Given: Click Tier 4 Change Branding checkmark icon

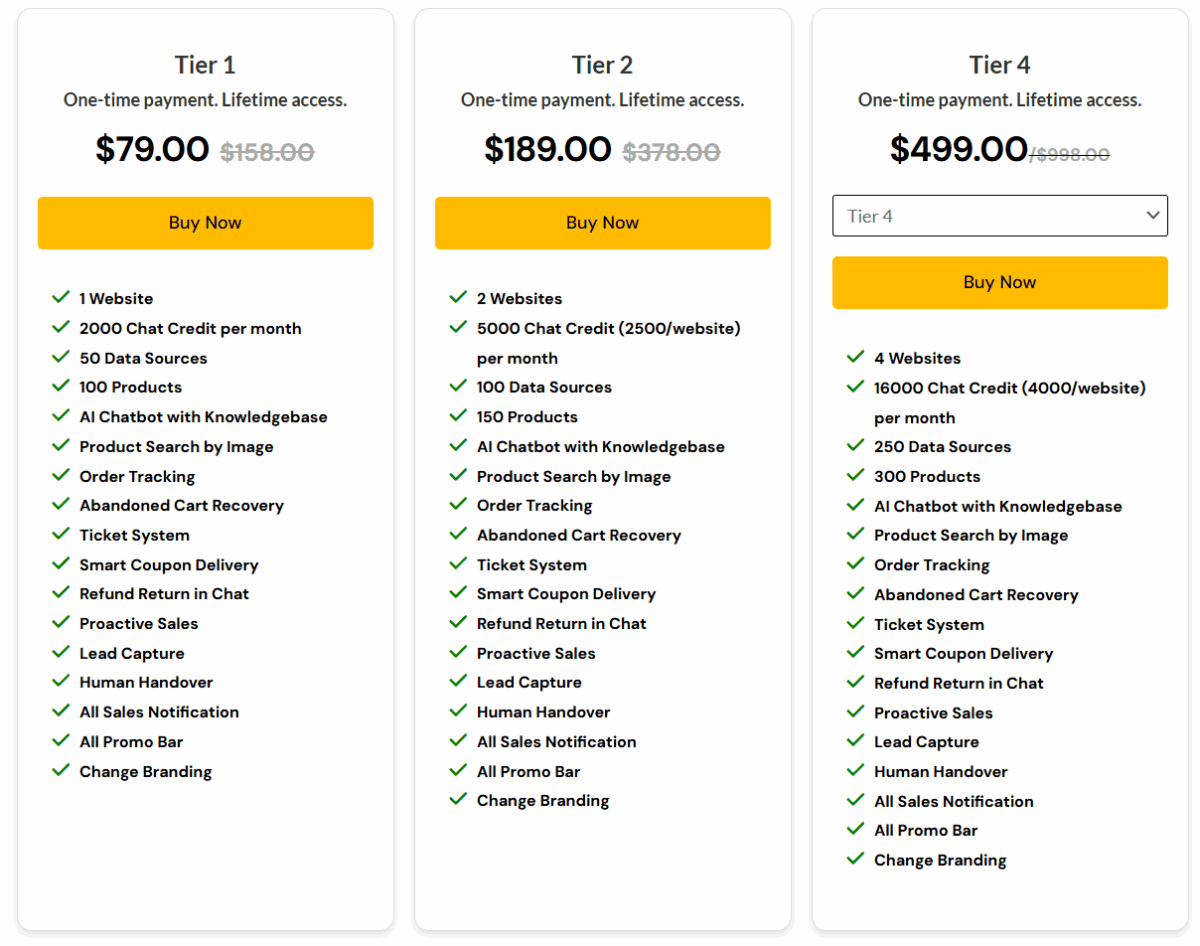Looking at the screenshot, I should (855, 859).
